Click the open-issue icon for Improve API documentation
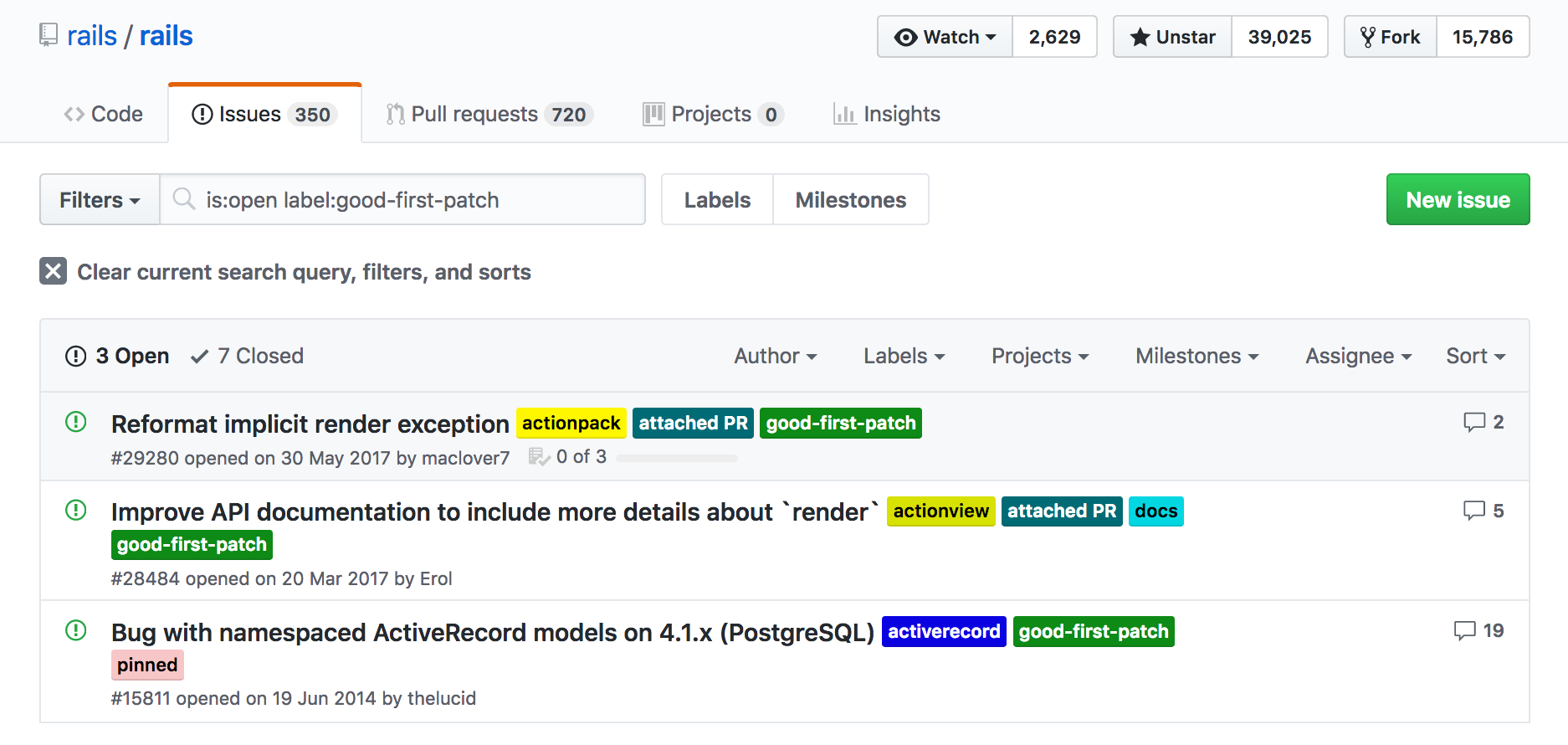The height and width of the screenshot is (745, 1568). [x=76, y=510]
